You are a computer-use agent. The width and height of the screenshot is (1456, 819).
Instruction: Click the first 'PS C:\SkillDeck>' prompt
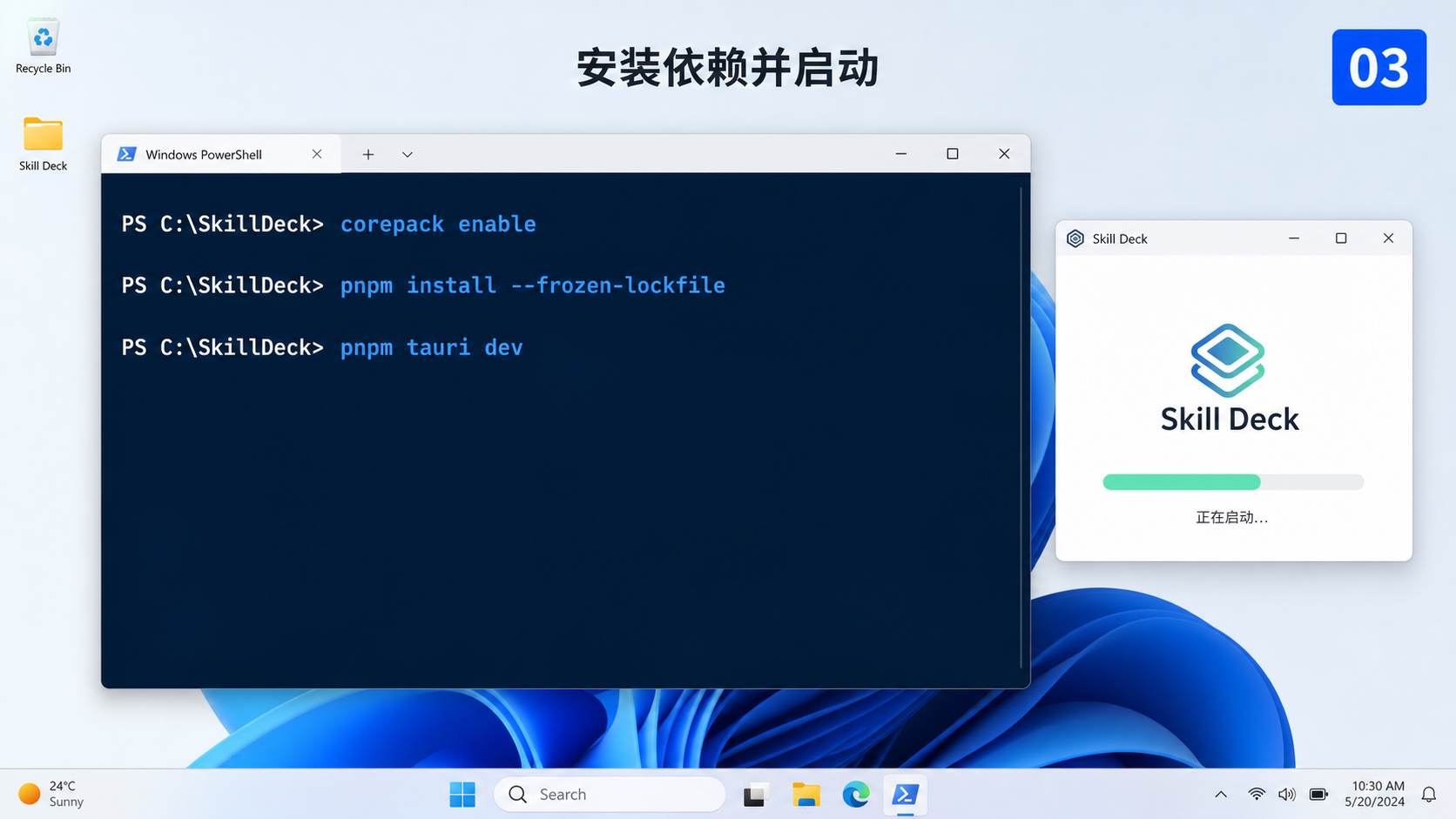(223, 225)
